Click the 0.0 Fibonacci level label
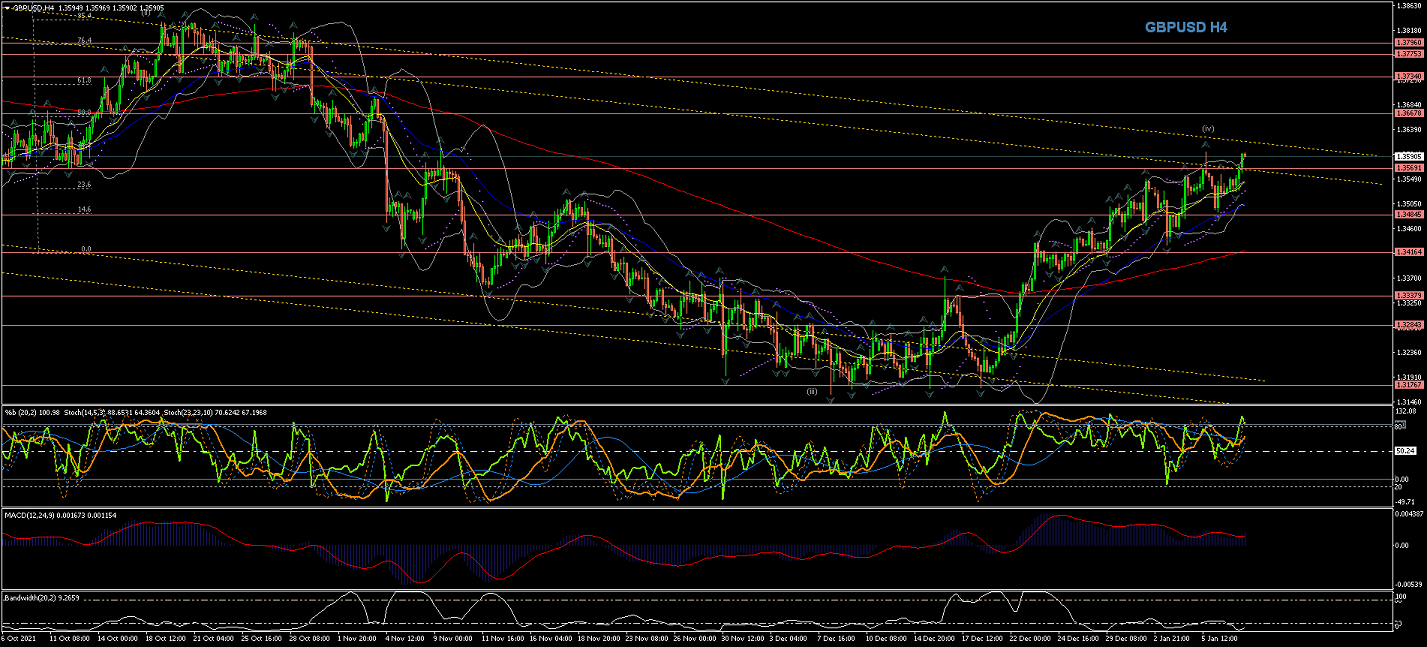 87,249
